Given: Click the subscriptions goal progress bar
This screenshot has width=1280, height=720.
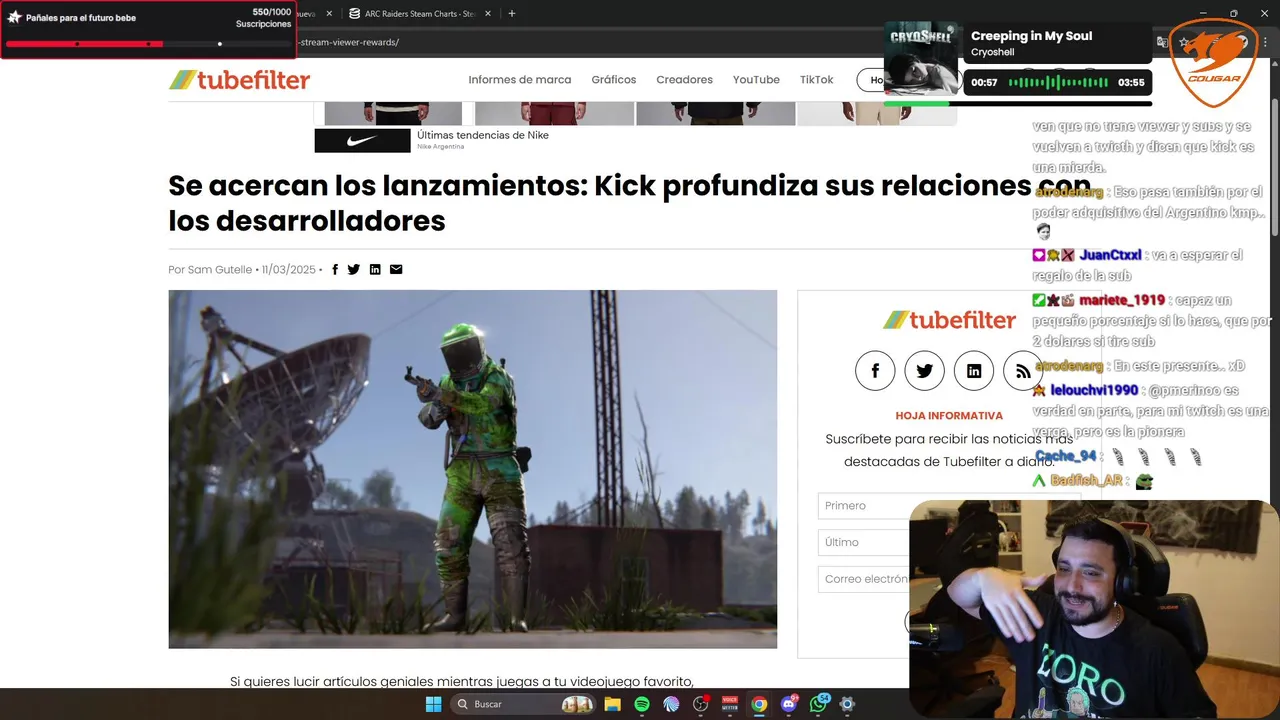Looking at the screenshot, I should pyautogui.click(x=148, y=44).
